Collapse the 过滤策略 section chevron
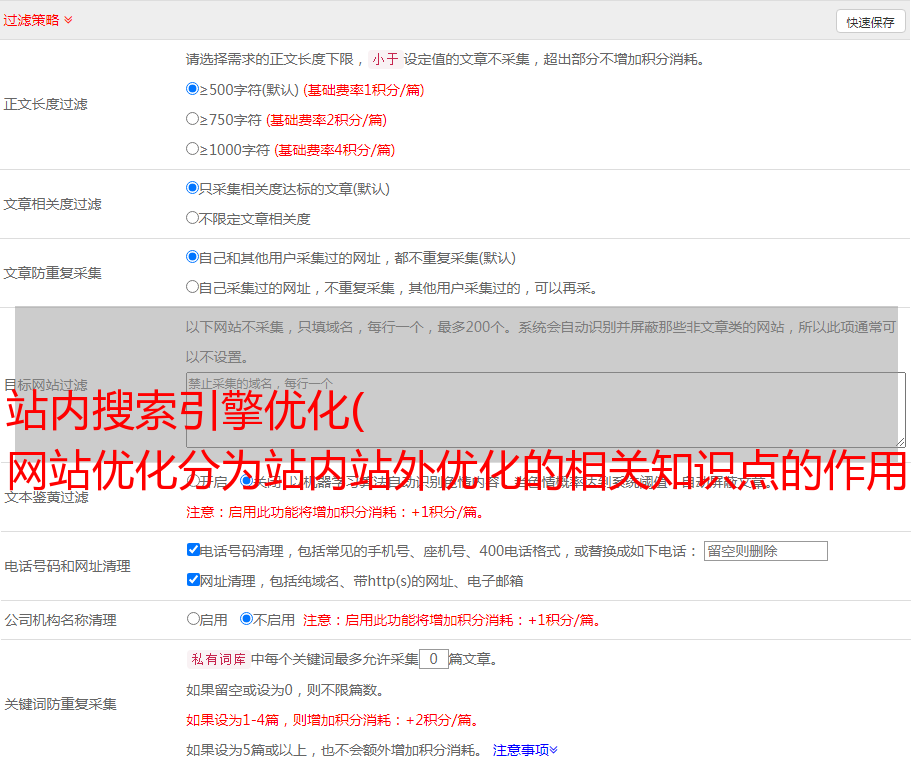The height and width of the screenshot is (768, 912). tap(68, 20)
